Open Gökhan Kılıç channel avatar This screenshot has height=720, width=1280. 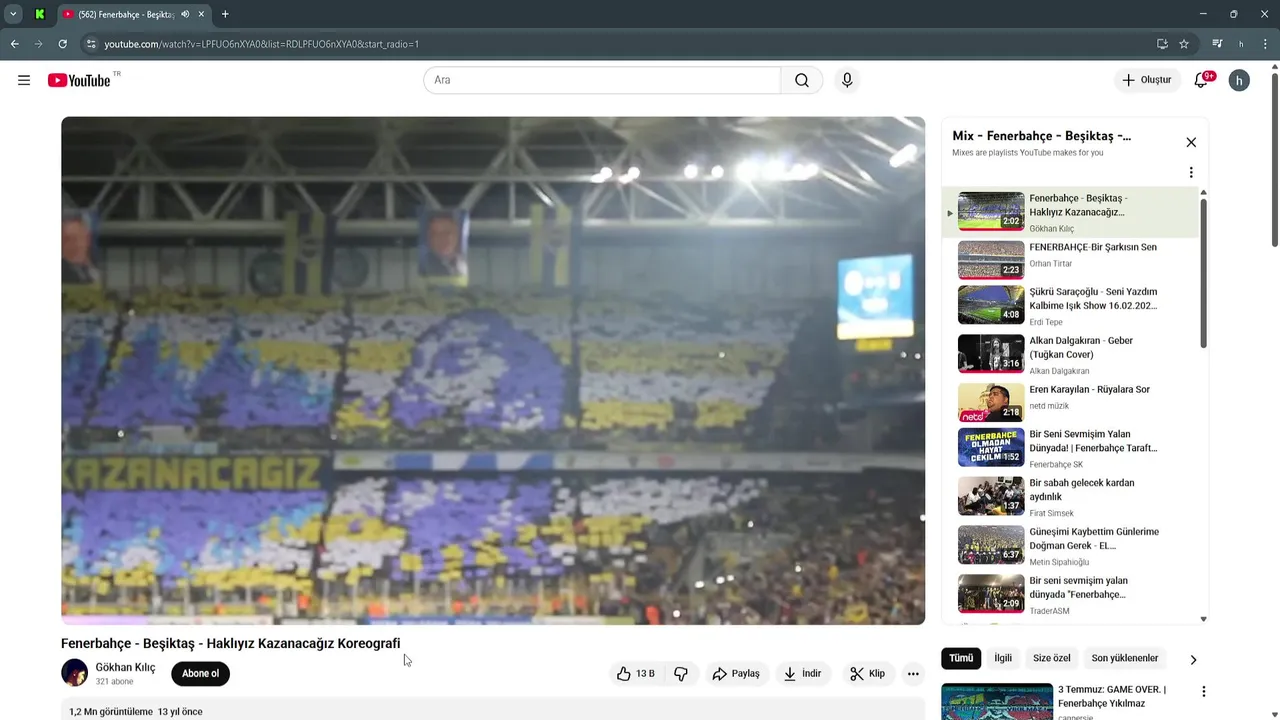pyautogui.click(x=74, y=673)
